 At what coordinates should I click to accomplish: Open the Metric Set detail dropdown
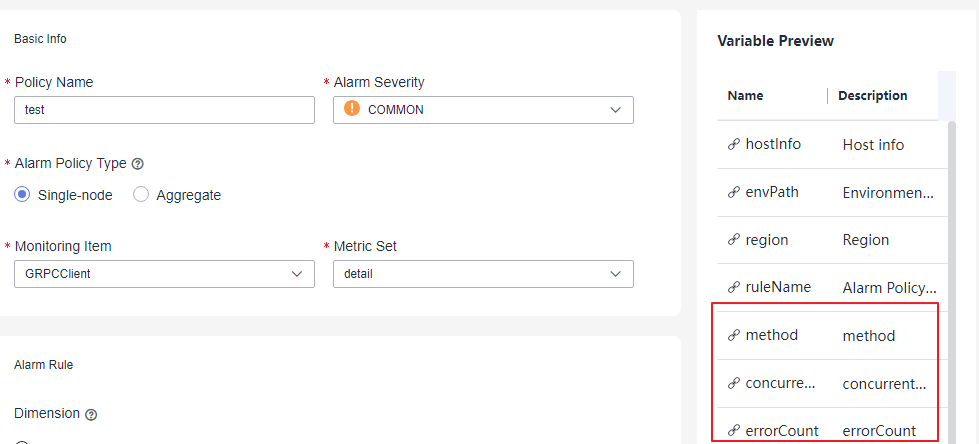(x=483, y=274)
